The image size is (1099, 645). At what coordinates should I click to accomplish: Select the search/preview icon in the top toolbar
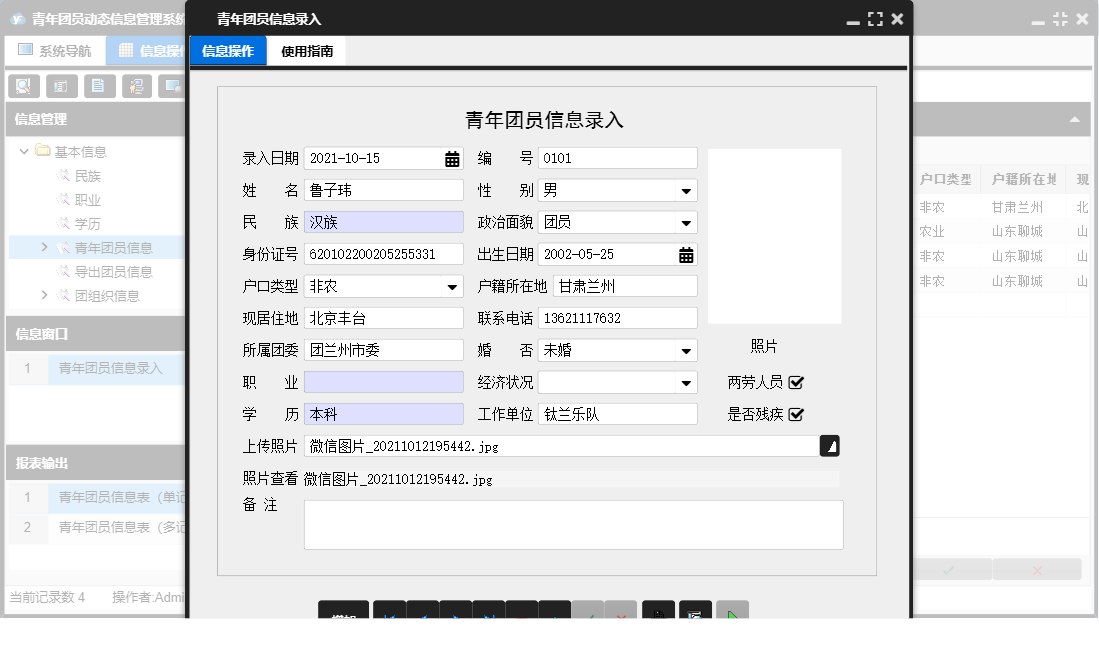[22, 87]
